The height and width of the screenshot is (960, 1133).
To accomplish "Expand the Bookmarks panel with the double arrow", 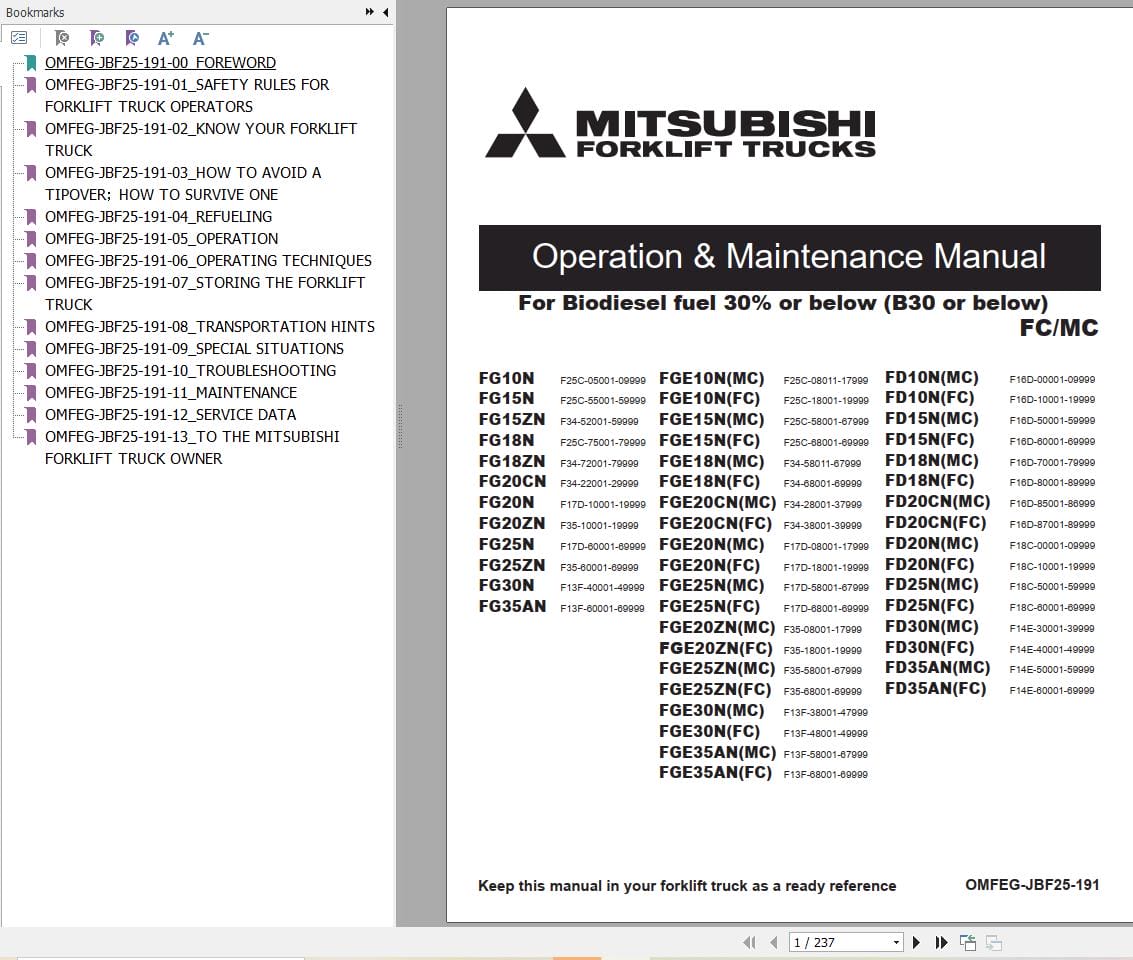I will coord(369,12).
